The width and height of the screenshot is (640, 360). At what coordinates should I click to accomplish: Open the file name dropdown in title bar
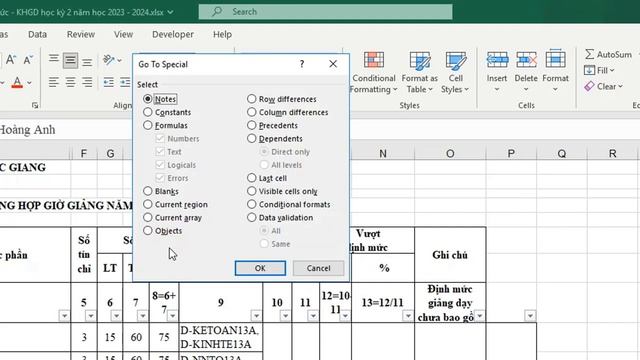171,12
